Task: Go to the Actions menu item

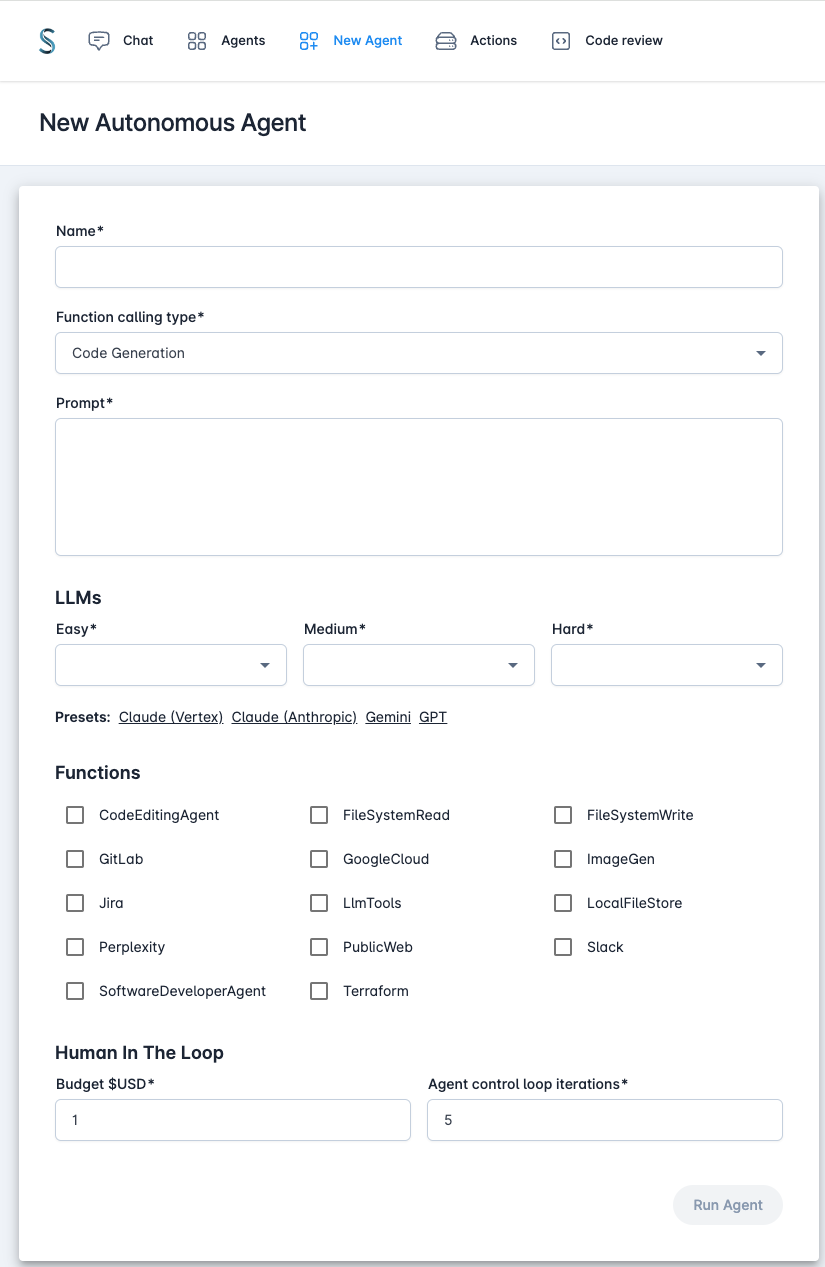Action: click(x=476, y=41)
